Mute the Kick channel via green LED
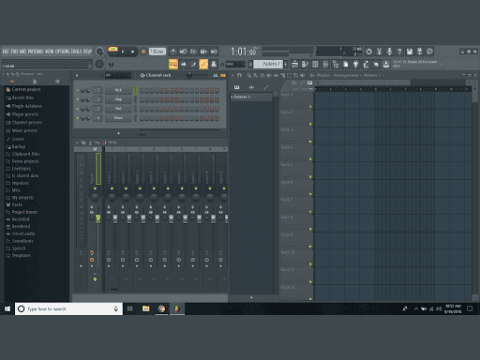Screen dimensions: 480x360 [x=78, y=90]
